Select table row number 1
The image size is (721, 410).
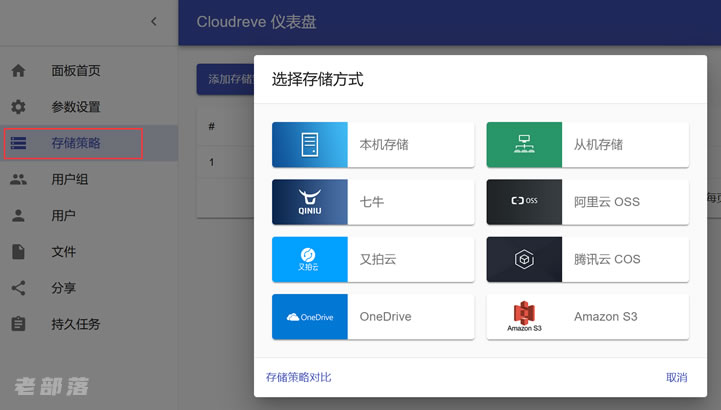tap(212, 162)
